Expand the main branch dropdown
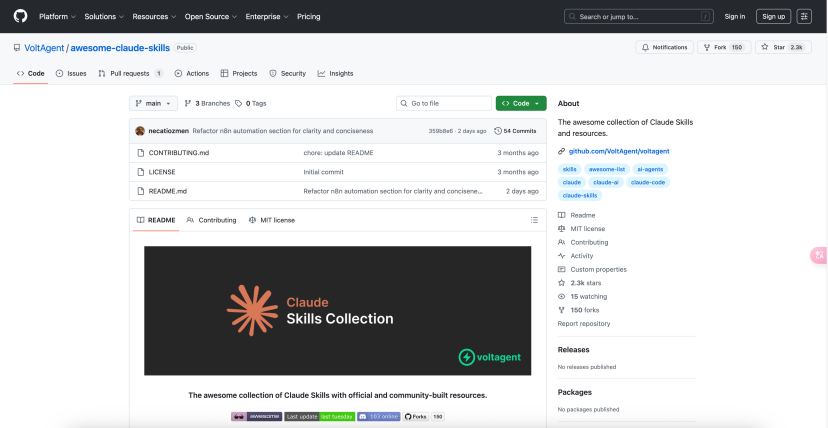 [x=153, y=103]
